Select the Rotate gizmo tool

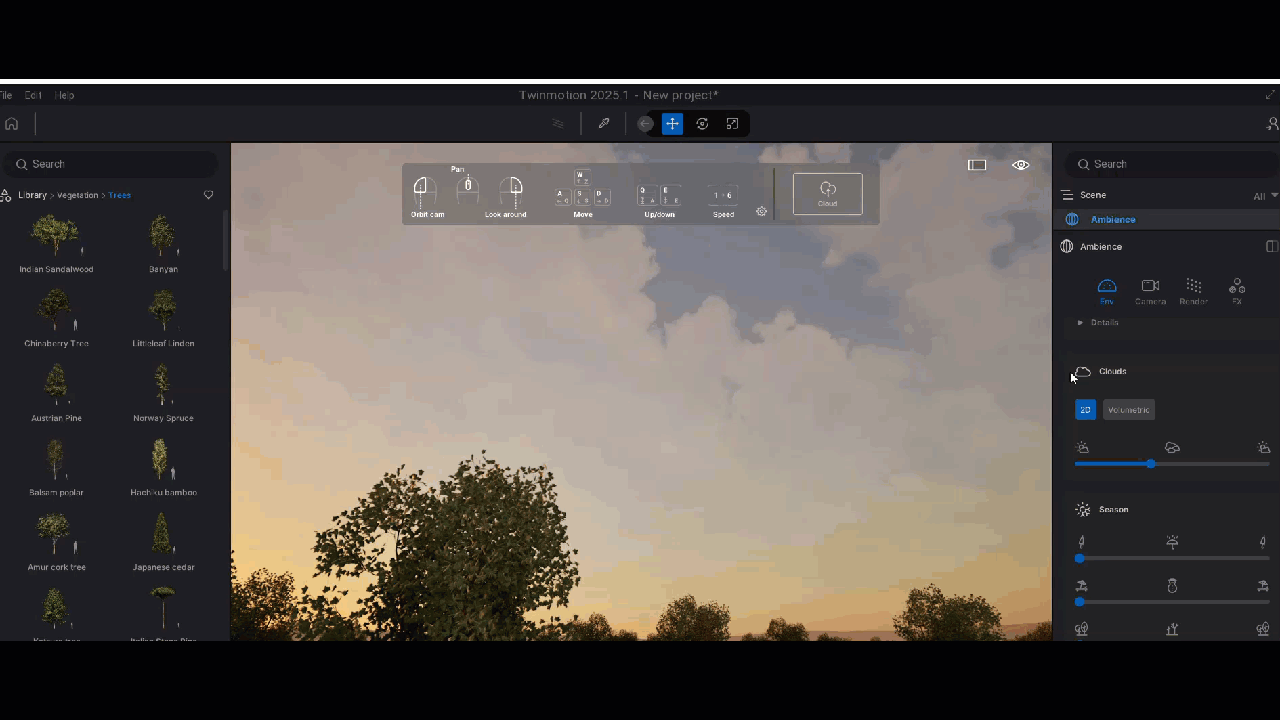pos(703,124)
